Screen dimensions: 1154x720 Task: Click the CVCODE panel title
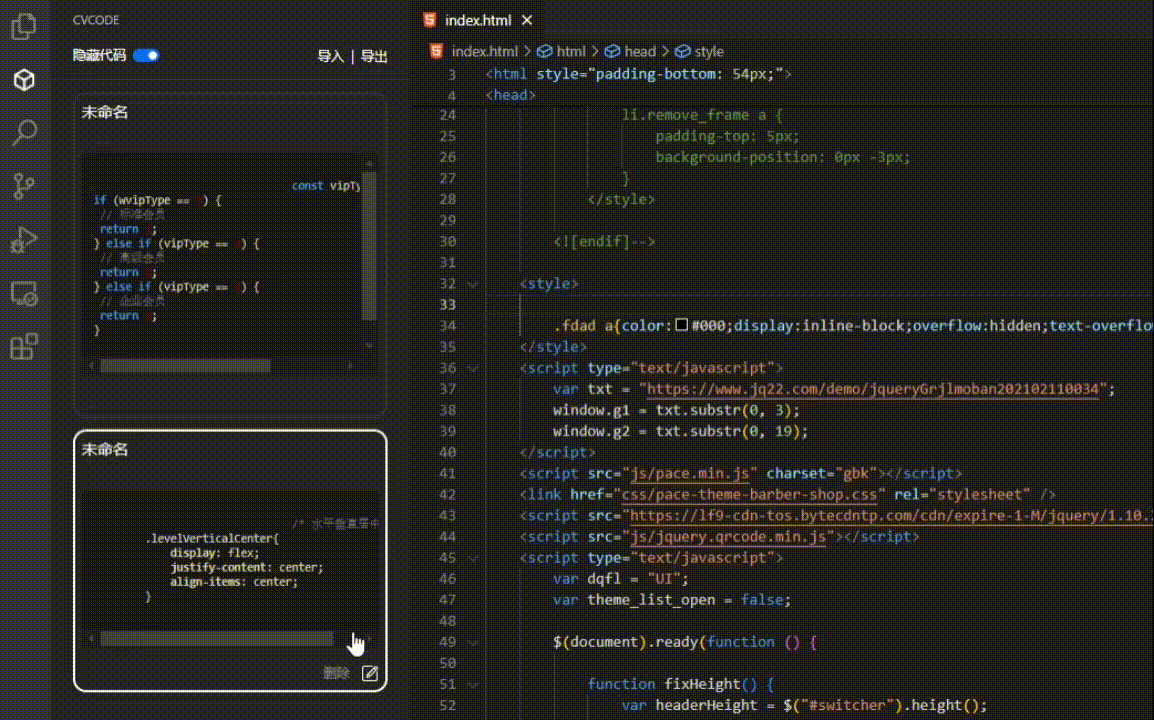[x=96, y=20]
